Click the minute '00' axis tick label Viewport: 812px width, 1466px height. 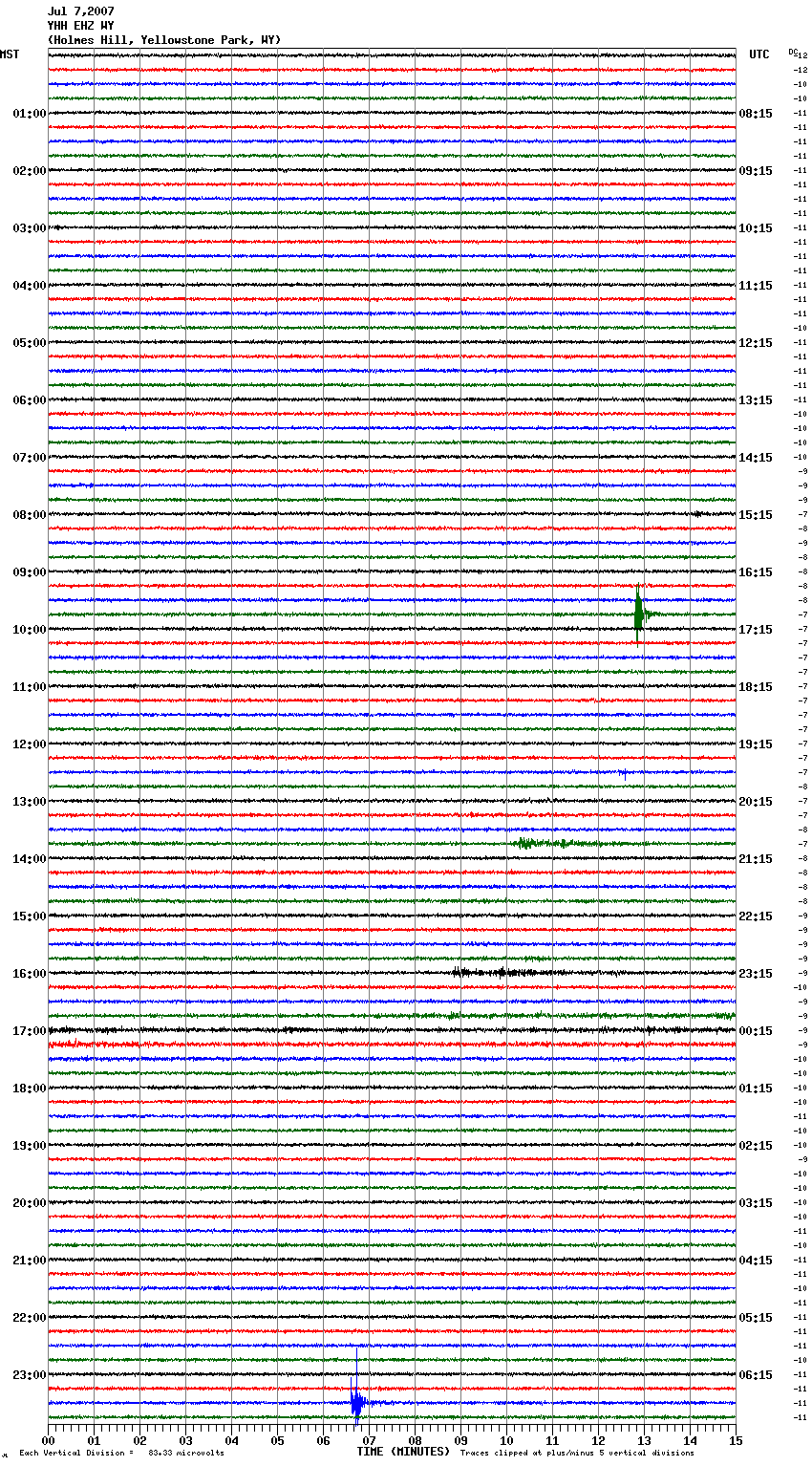click(x=49, y=1440)
